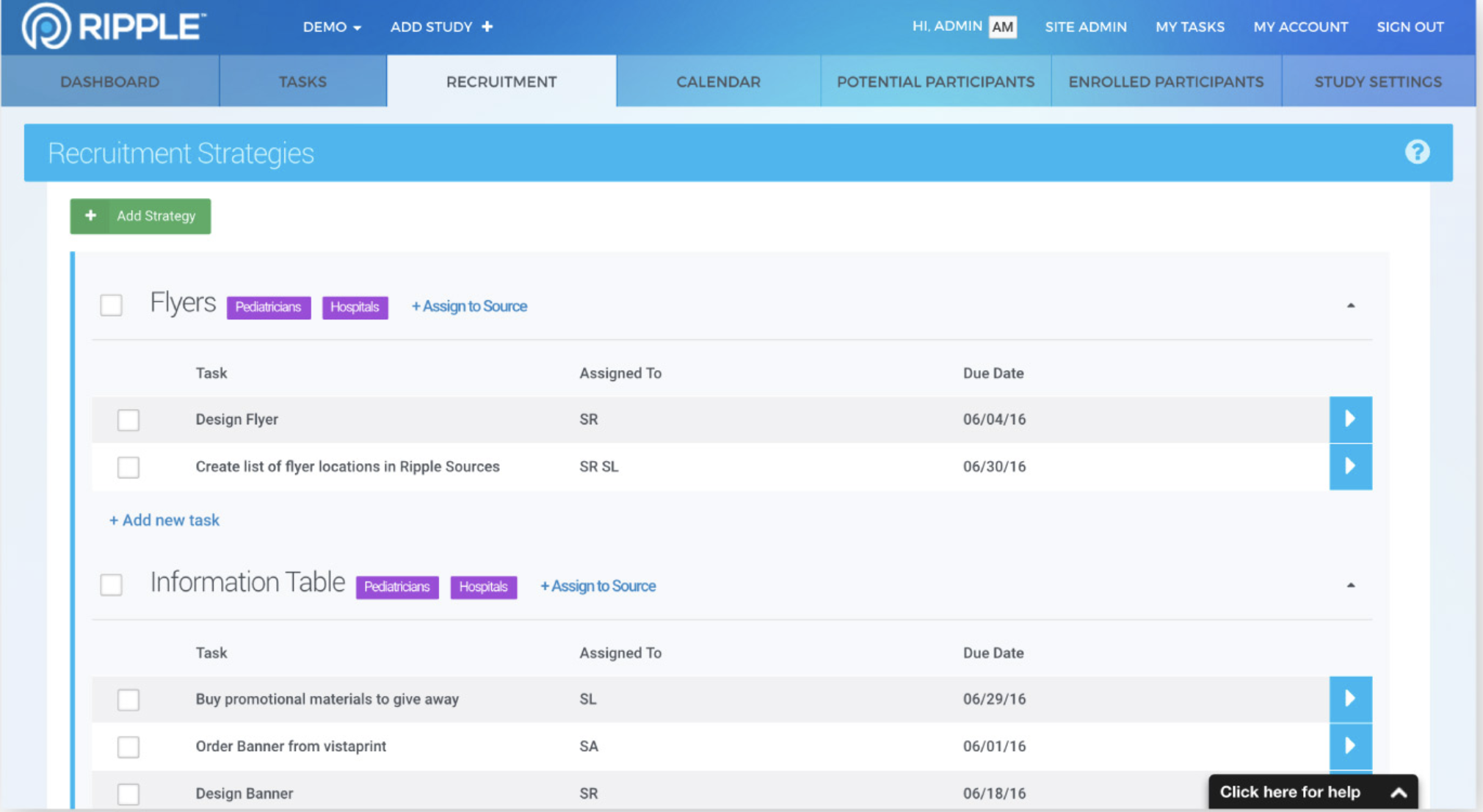Open the Demo study dropdown
1483x812 pixels.
point(332,27)
